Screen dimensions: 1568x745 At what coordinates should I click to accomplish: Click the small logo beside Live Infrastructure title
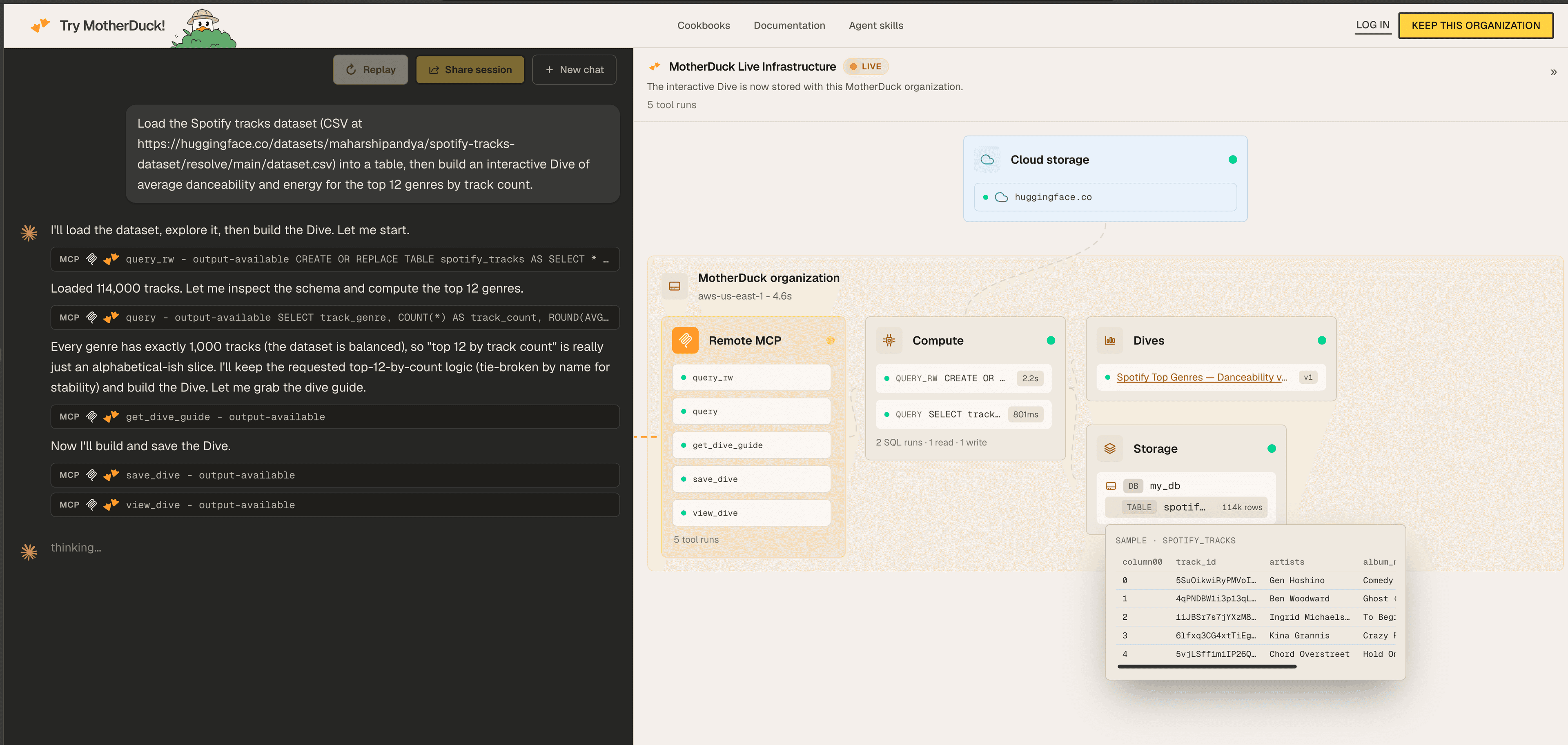(655, 67)
